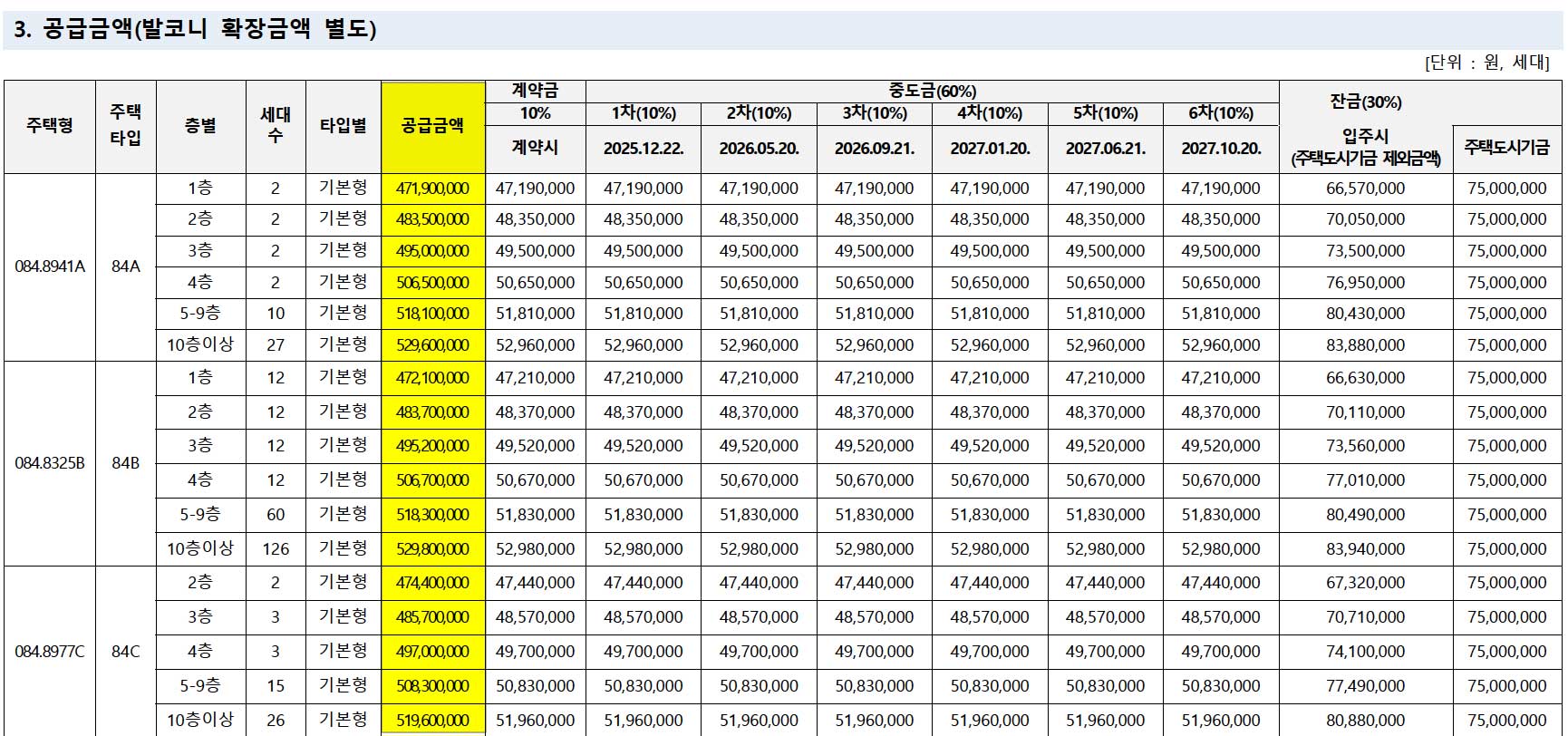Image resolution: width=1568 pixels, height=736 pixels.
Task: Click the yellow 공급금액 column header
Action: 433,126
